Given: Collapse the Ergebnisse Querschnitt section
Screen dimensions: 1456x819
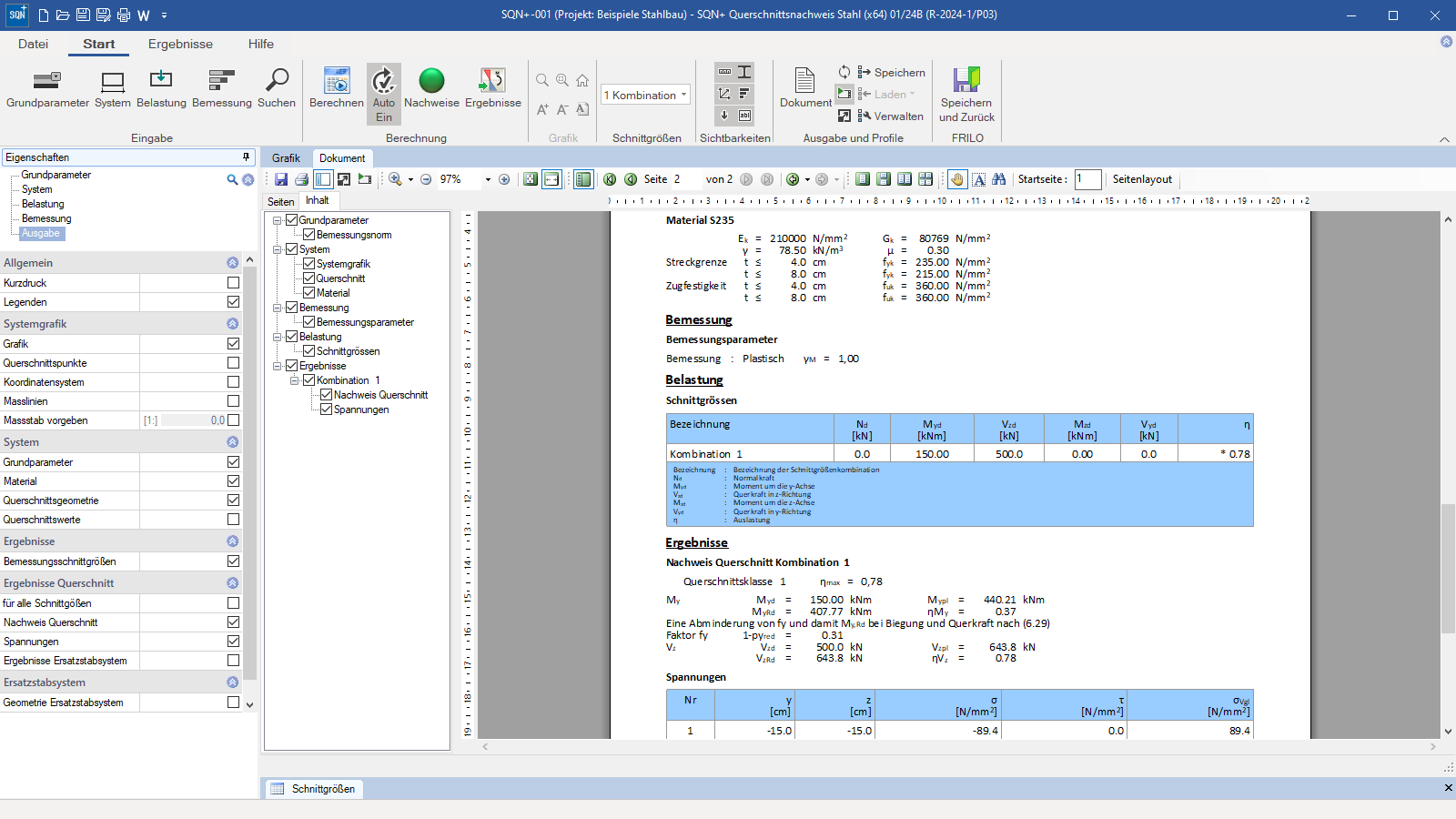Looking at the screenshot, I should click(233, 583).
